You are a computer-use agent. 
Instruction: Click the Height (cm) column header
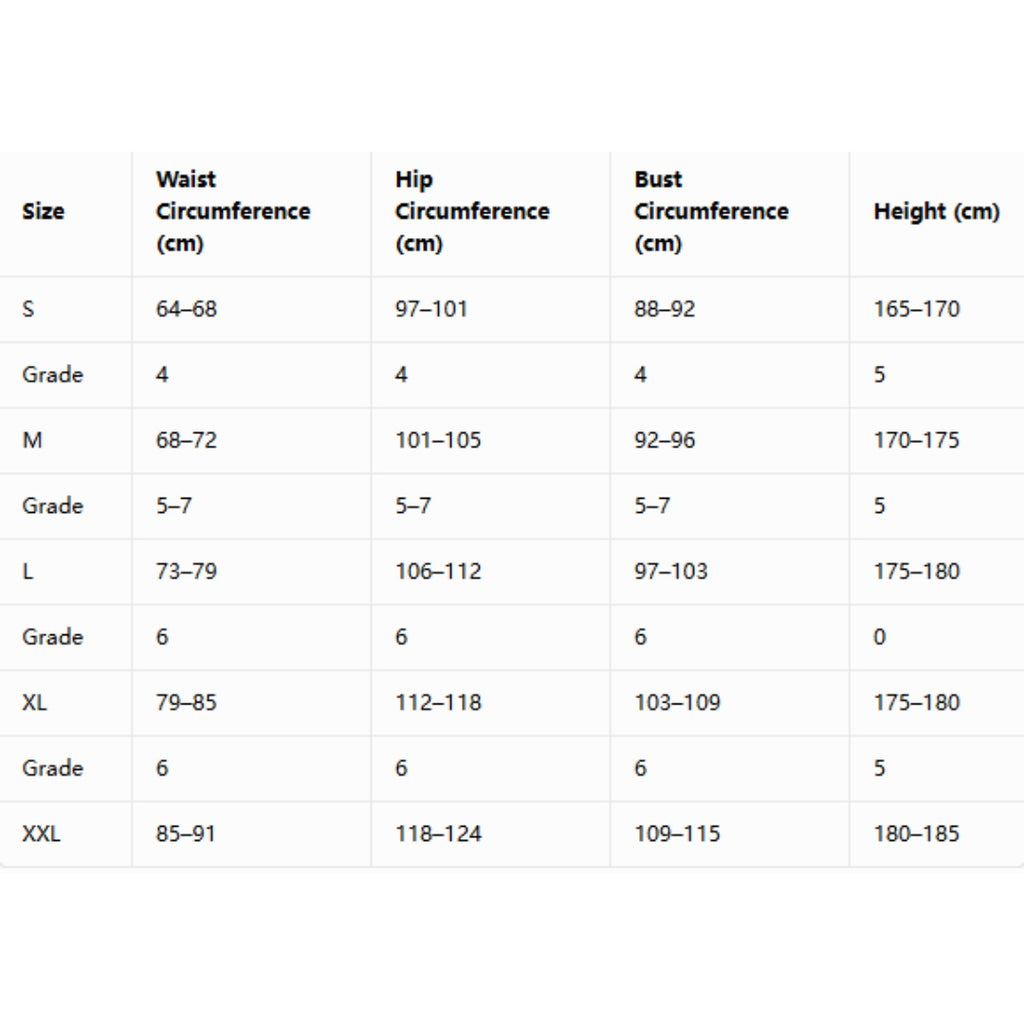pos(936,211)
